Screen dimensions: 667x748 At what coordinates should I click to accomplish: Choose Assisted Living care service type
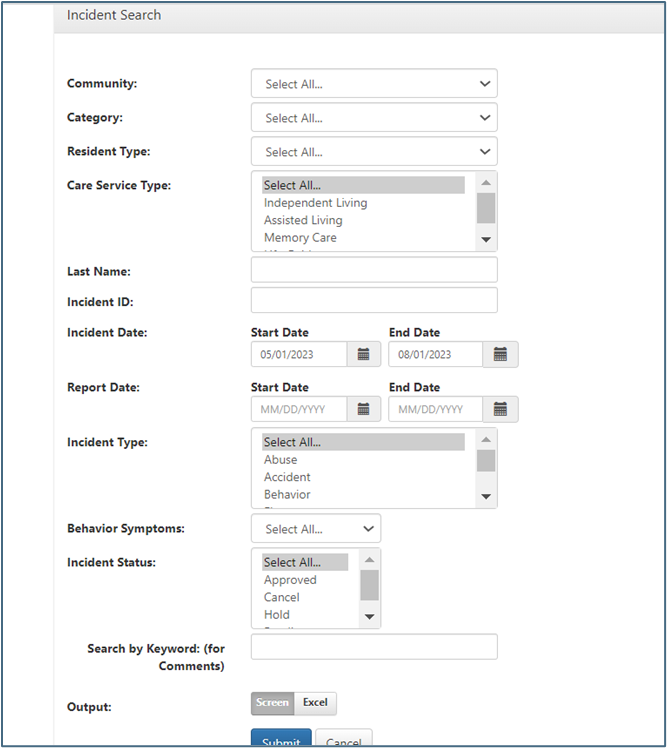click(363, 220)
